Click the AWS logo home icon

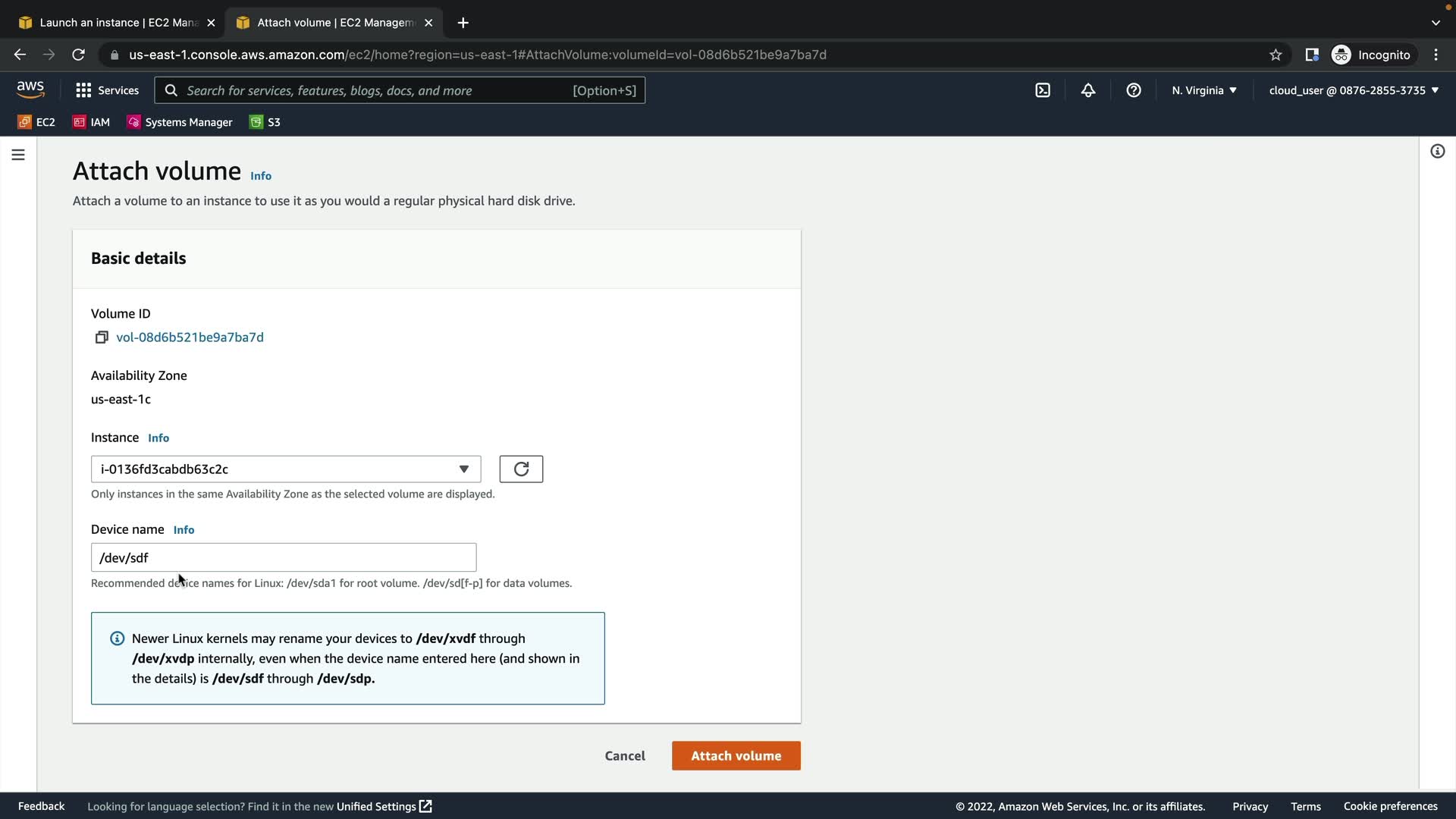point(30,89)
